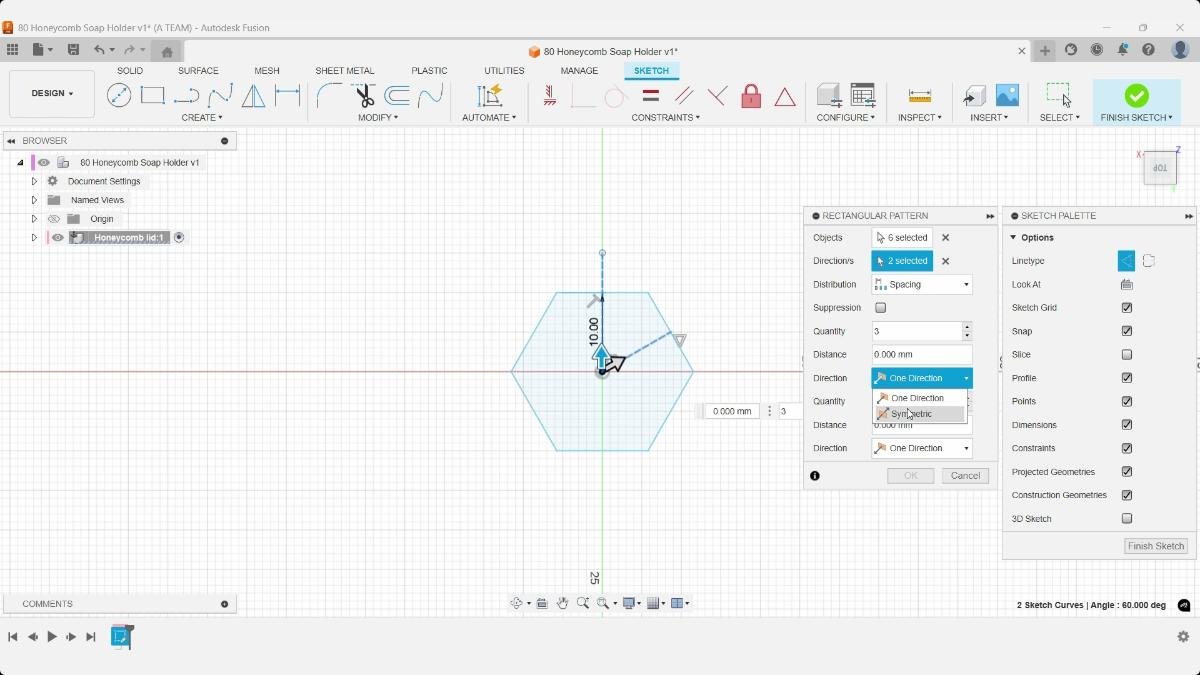Select the Offset tool icon
1200x675 pixels.
[x=397, y=95]
